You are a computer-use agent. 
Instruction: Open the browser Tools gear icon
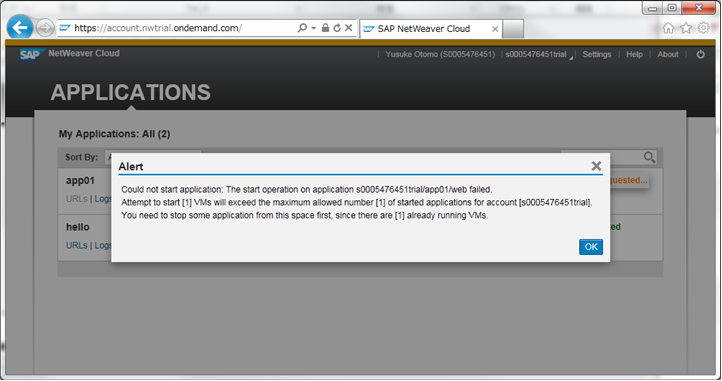coord(704,28)
